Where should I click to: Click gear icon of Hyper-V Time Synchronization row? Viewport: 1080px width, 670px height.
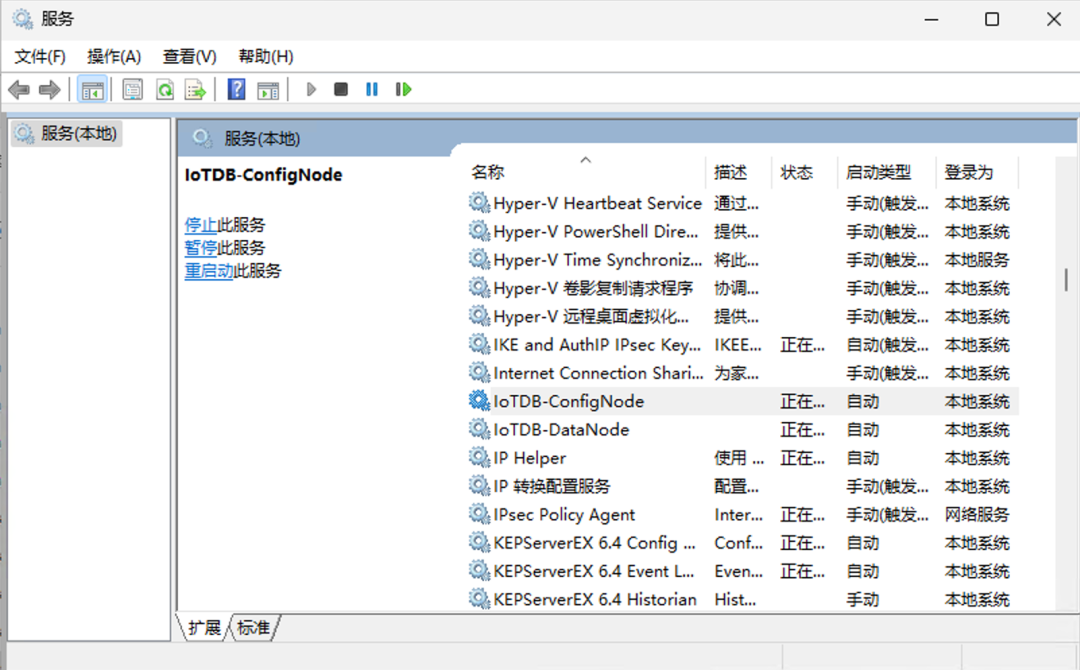tap(479, 259)
